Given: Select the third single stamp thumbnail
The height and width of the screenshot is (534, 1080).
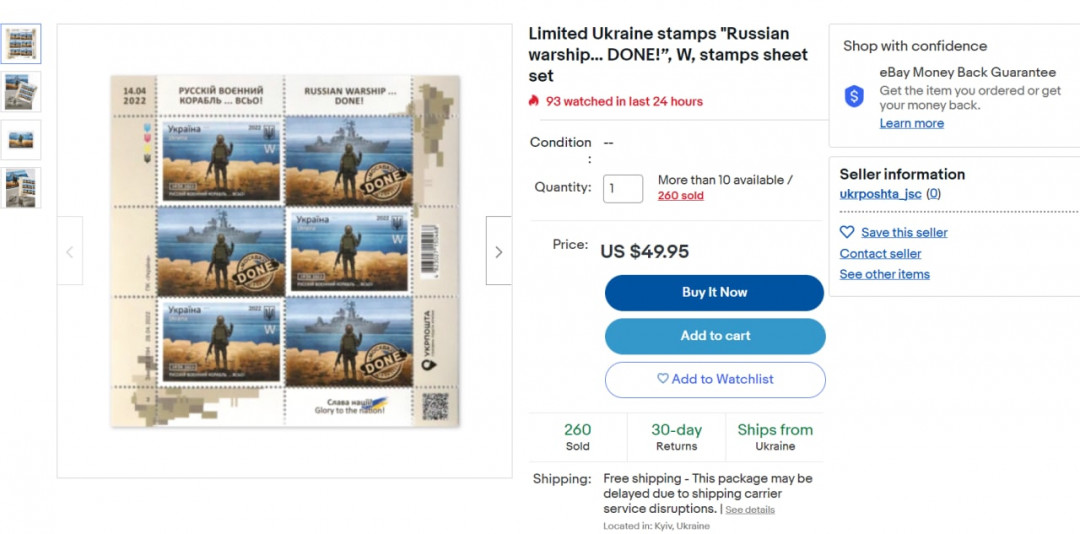Looking at the screenshot, I should [21, 140].
